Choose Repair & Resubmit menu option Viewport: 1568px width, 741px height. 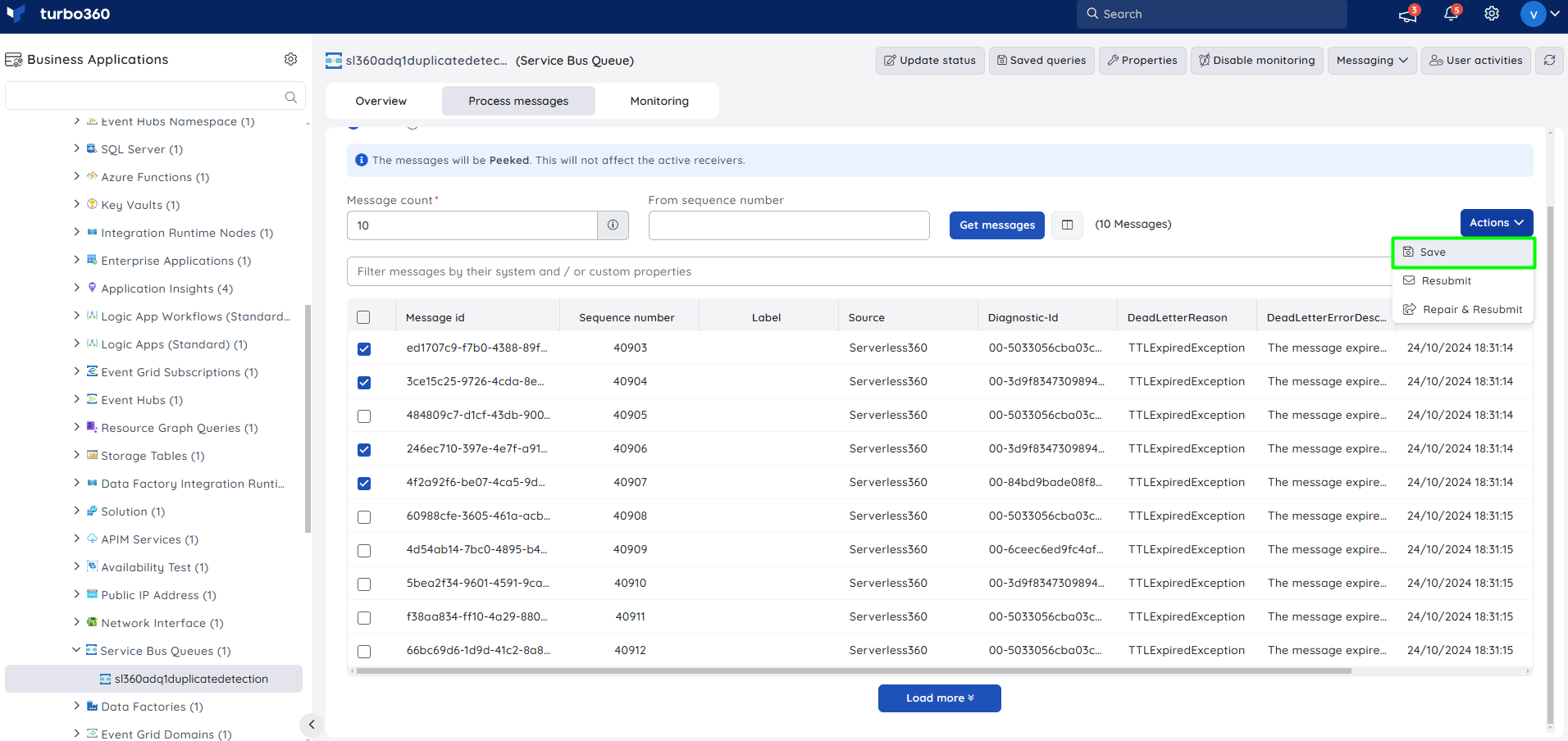[x=1463, y=309]
